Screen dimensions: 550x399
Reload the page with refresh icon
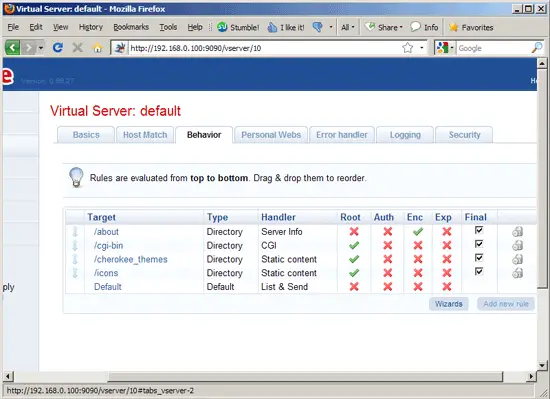click(x=58, y=47)
